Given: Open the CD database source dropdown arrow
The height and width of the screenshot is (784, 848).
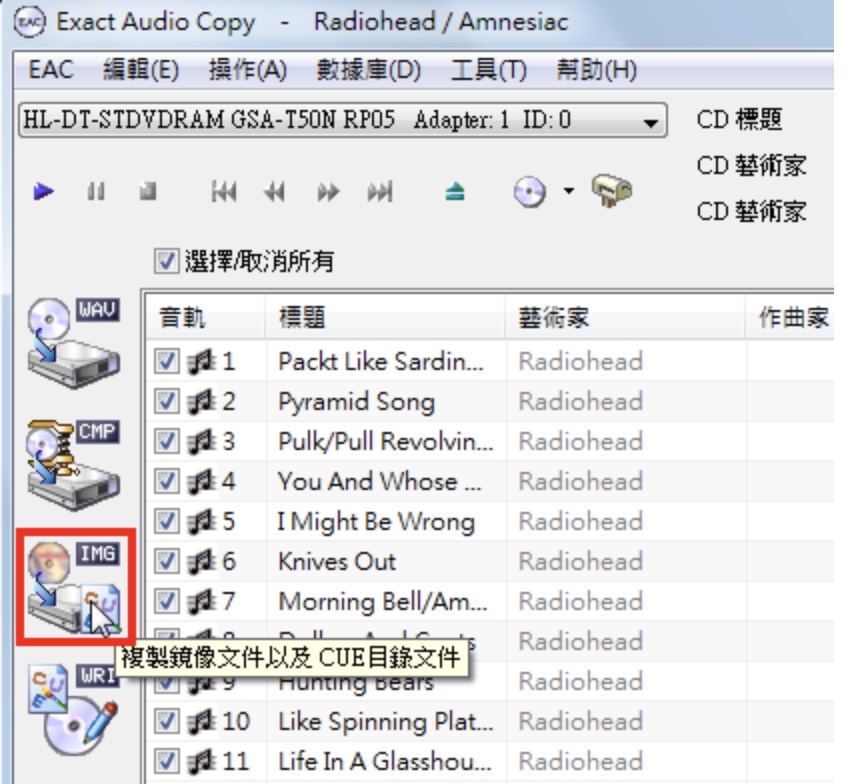Looking at the screenshot, I should click(x=568, y=190).
